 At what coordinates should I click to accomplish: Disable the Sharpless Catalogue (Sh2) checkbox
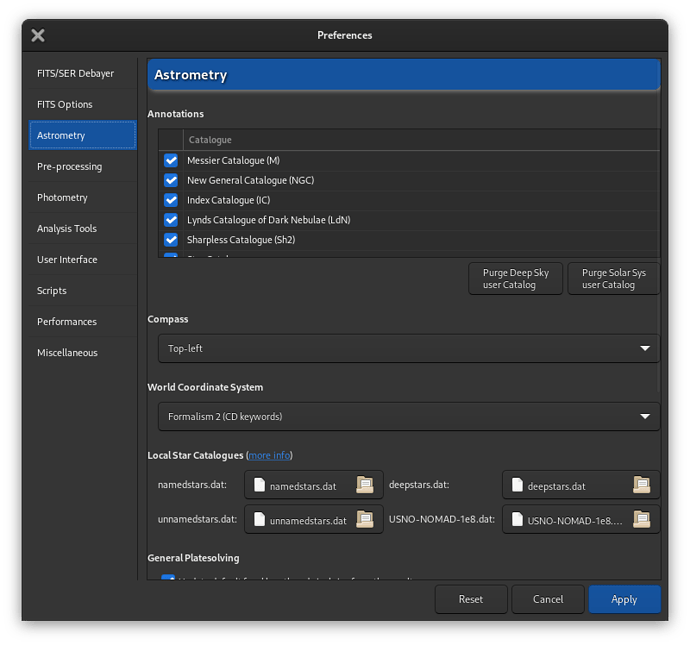pyautogui.click(x=171, y=240)
